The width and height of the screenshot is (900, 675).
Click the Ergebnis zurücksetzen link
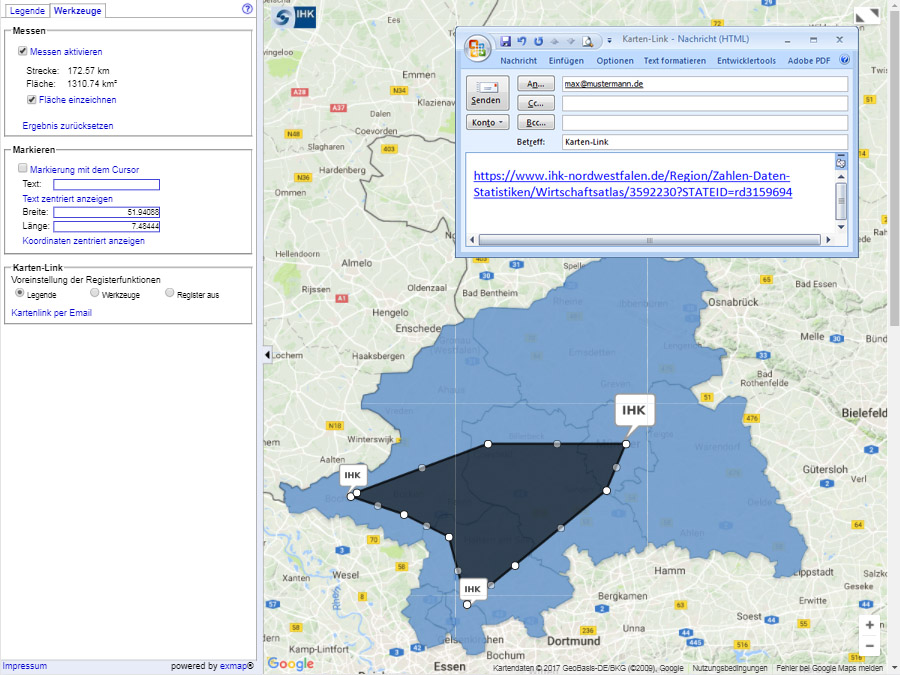click(x=68, y=126)
